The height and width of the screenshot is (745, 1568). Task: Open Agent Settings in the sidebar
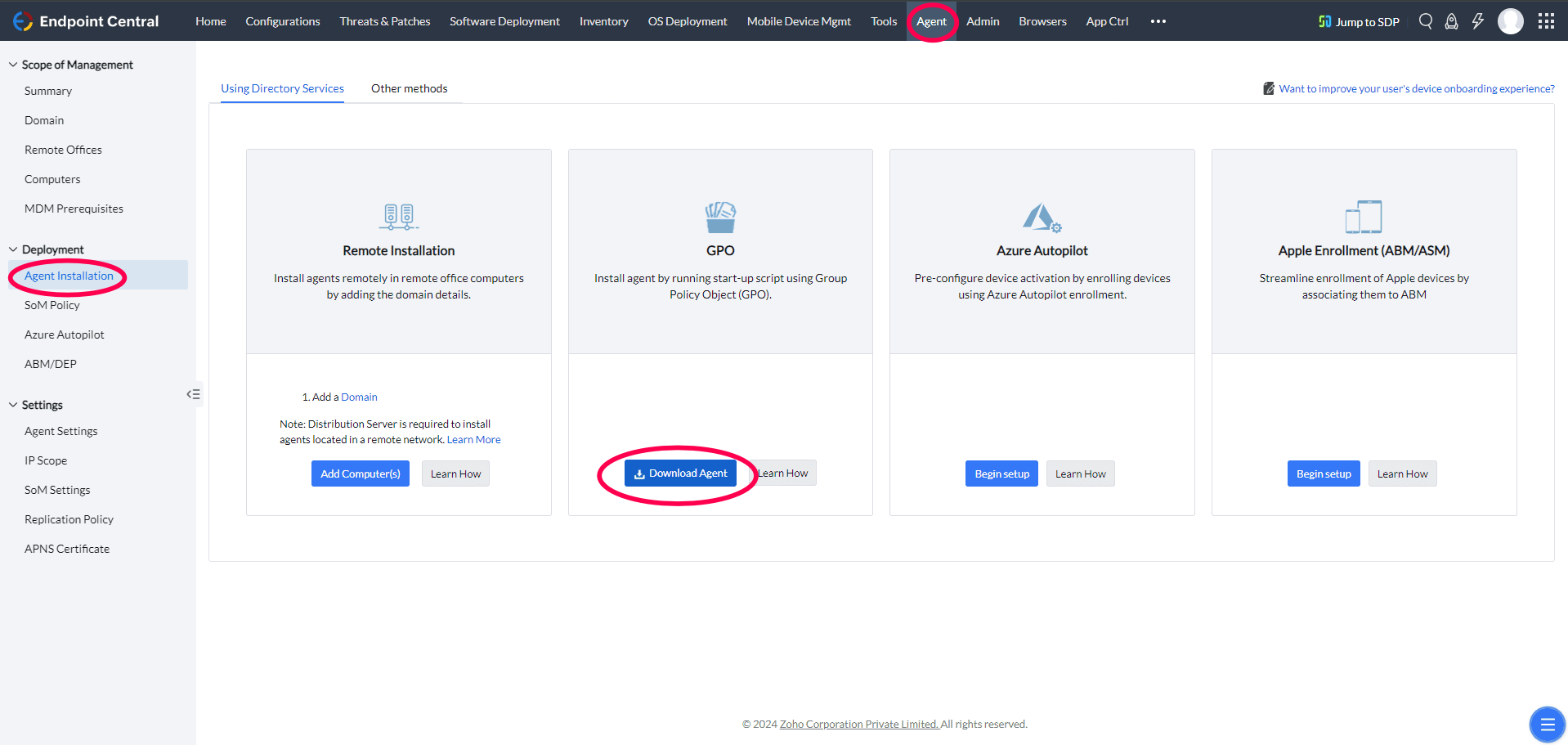pyautogui.click(x=61, y=431)
